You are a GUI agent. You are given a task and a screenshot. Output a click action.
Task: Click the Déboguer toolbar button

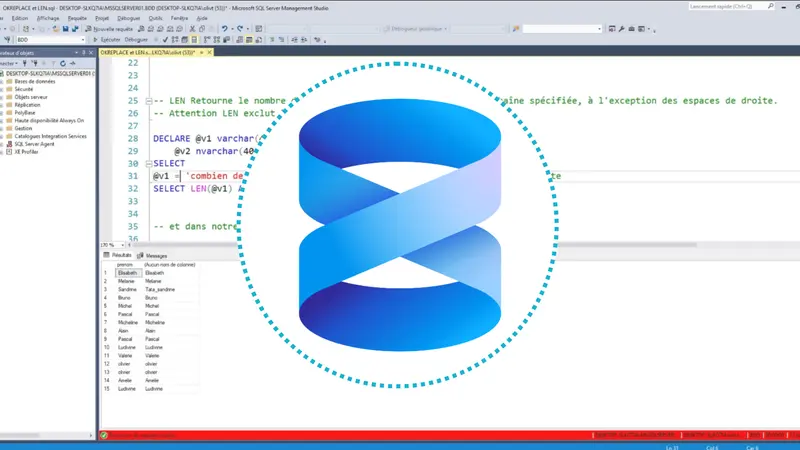tap(136, 40)
